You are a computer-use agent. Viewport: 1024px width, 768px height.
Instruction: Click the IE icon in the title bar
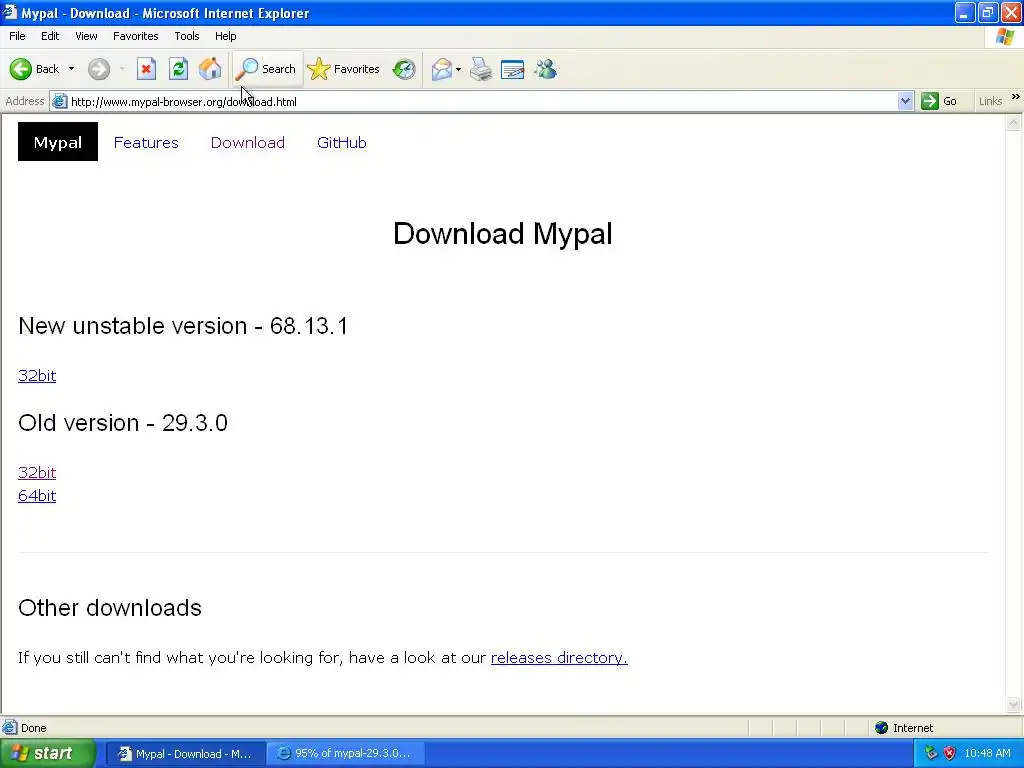[x=9, y=12]
